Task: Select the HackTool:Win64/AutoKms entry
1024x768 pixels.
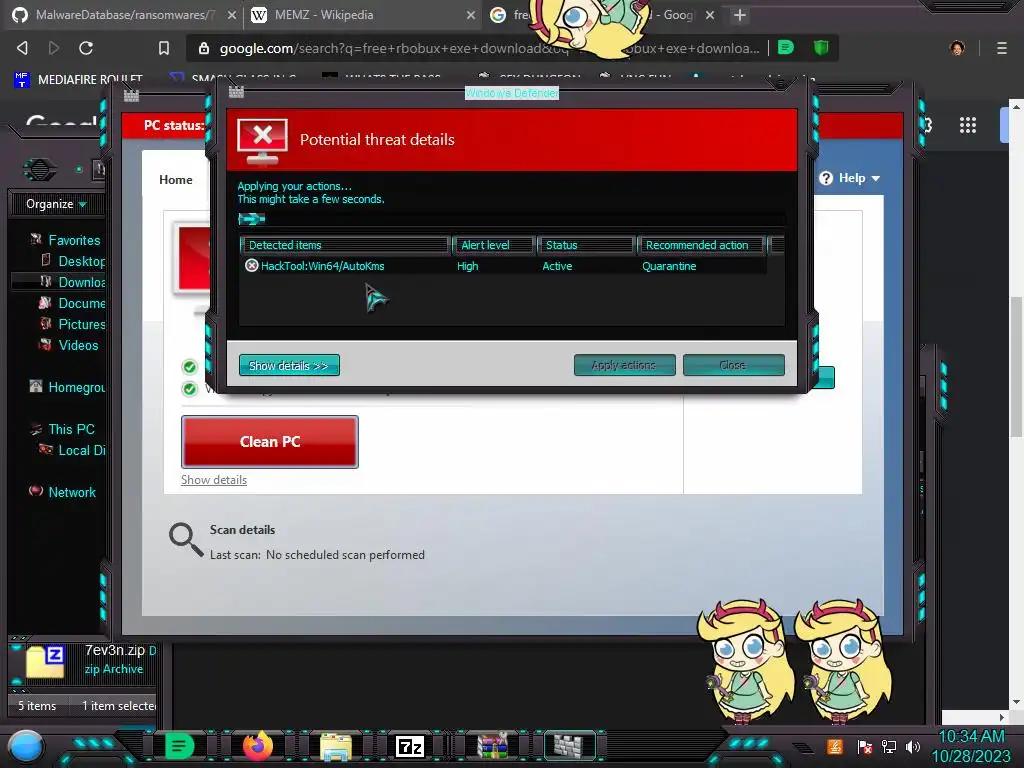Action: click(323, 266)
